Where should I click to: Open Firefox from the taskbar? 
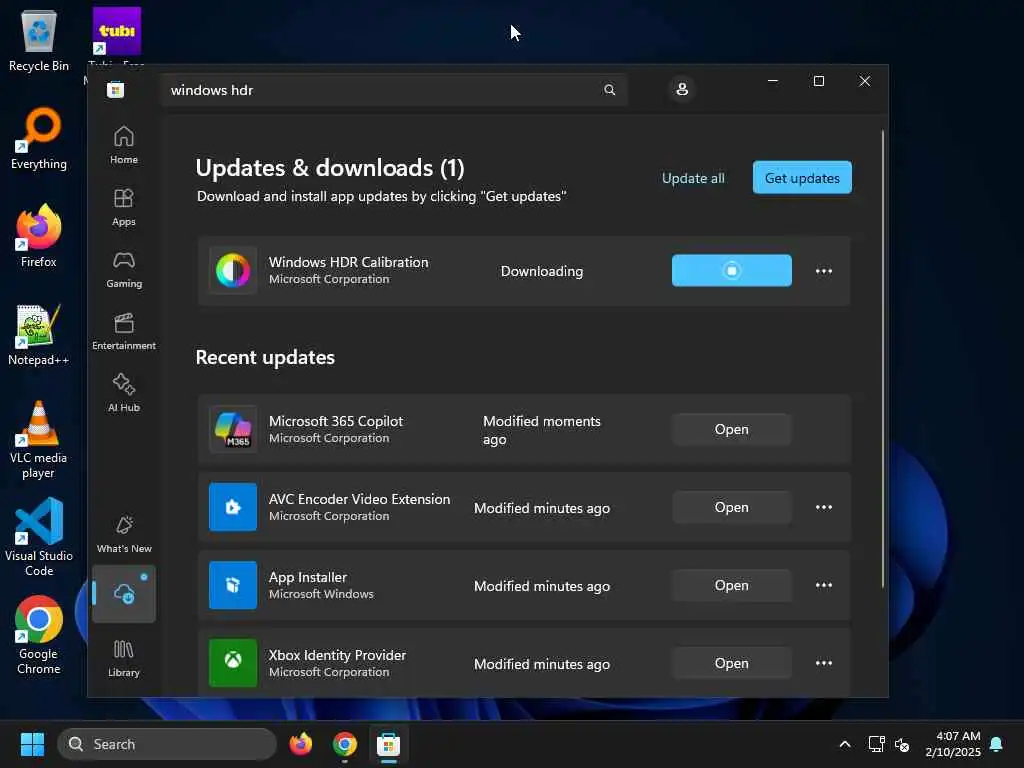[300, 744]
